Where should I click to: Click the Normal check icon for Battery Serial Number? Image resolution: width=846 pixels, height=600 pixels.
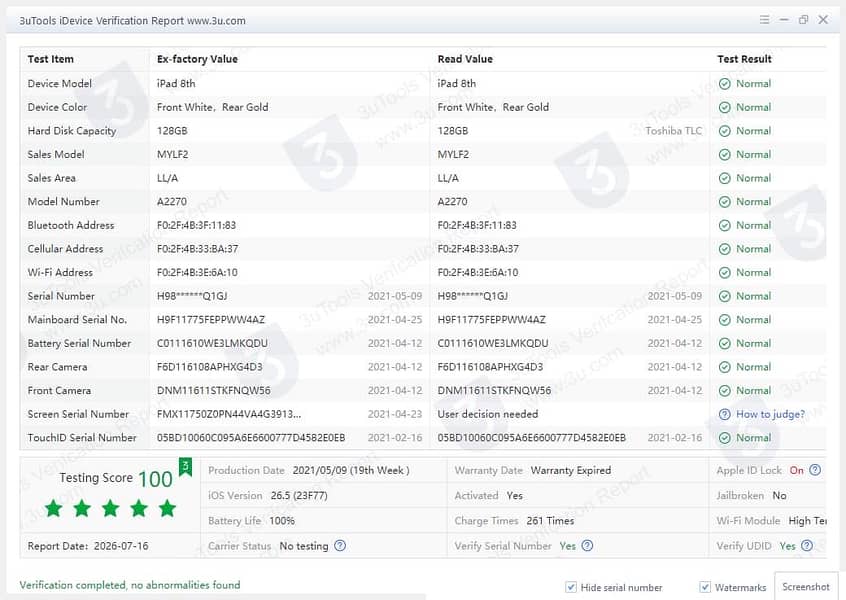(x=725, y=344)
